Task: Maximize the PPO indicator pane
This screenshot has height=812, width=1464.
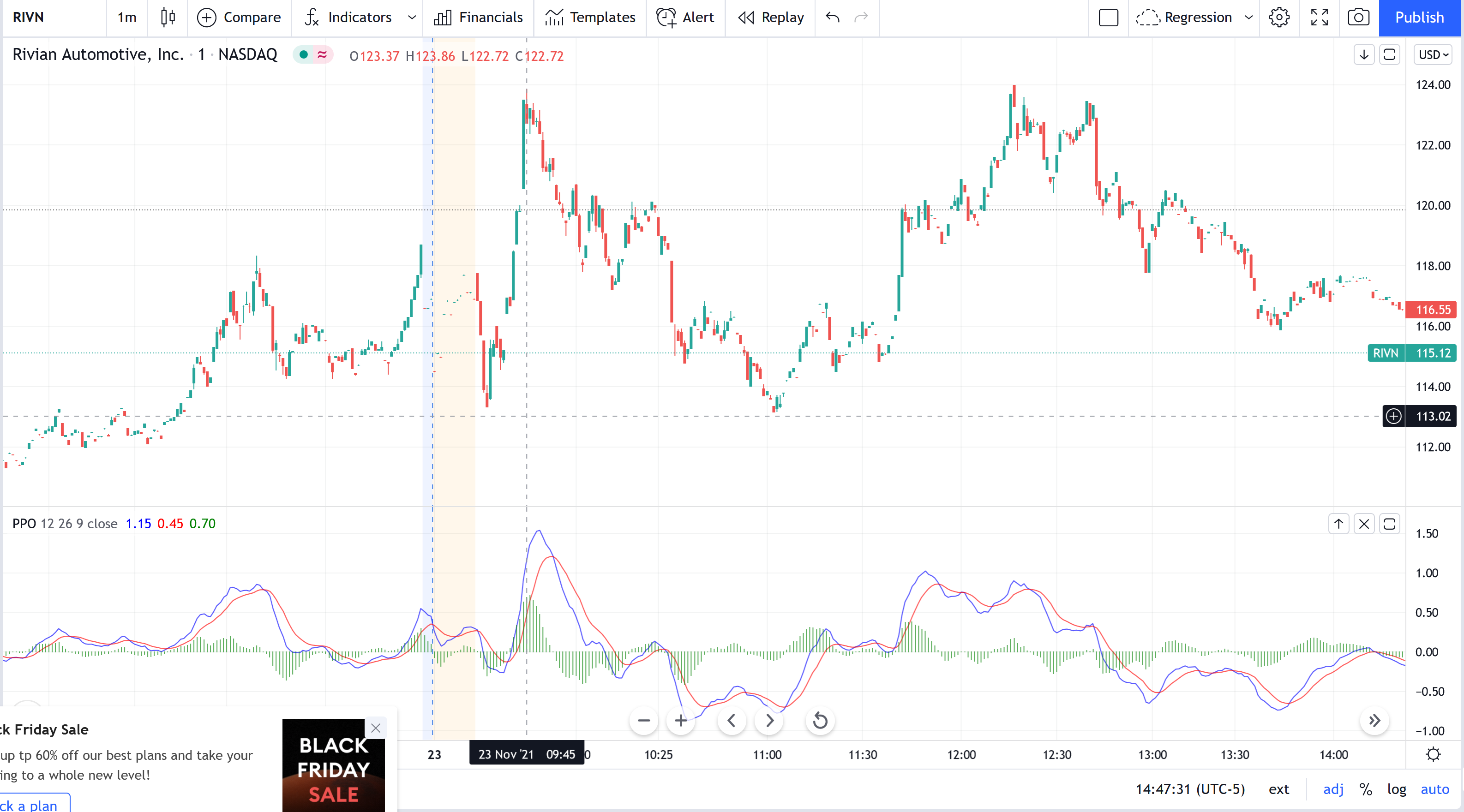Action: click(1390, 524)
